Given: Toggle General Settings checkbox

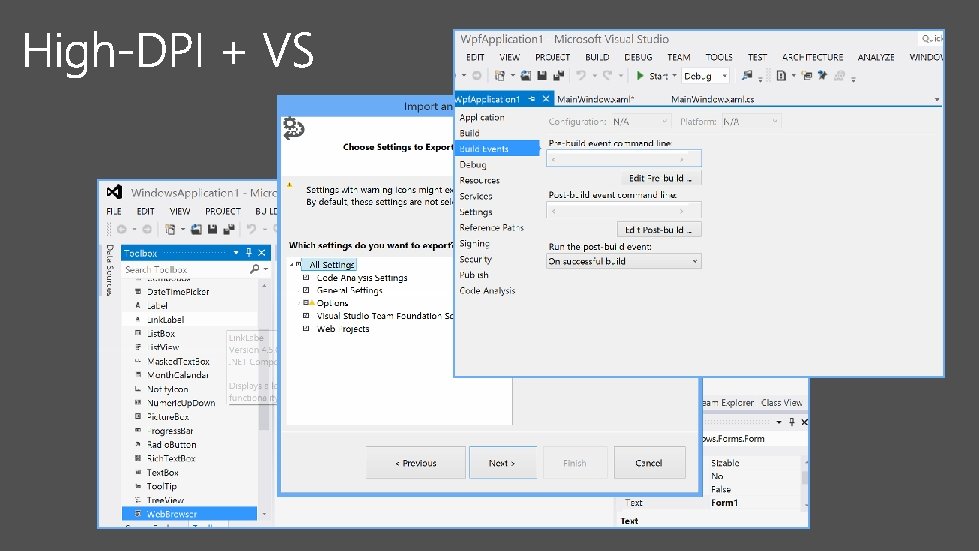Looking at the screenshot, I should tap(306, 290).
